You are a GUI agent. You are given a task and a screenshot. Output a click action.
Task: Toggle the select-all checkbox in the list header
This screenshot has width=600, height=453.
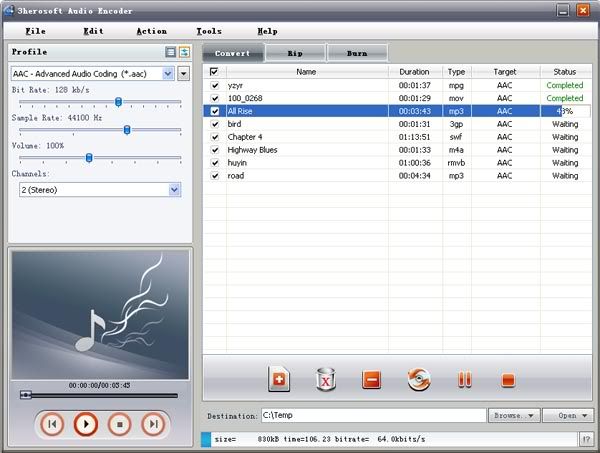tap(214, 72)
